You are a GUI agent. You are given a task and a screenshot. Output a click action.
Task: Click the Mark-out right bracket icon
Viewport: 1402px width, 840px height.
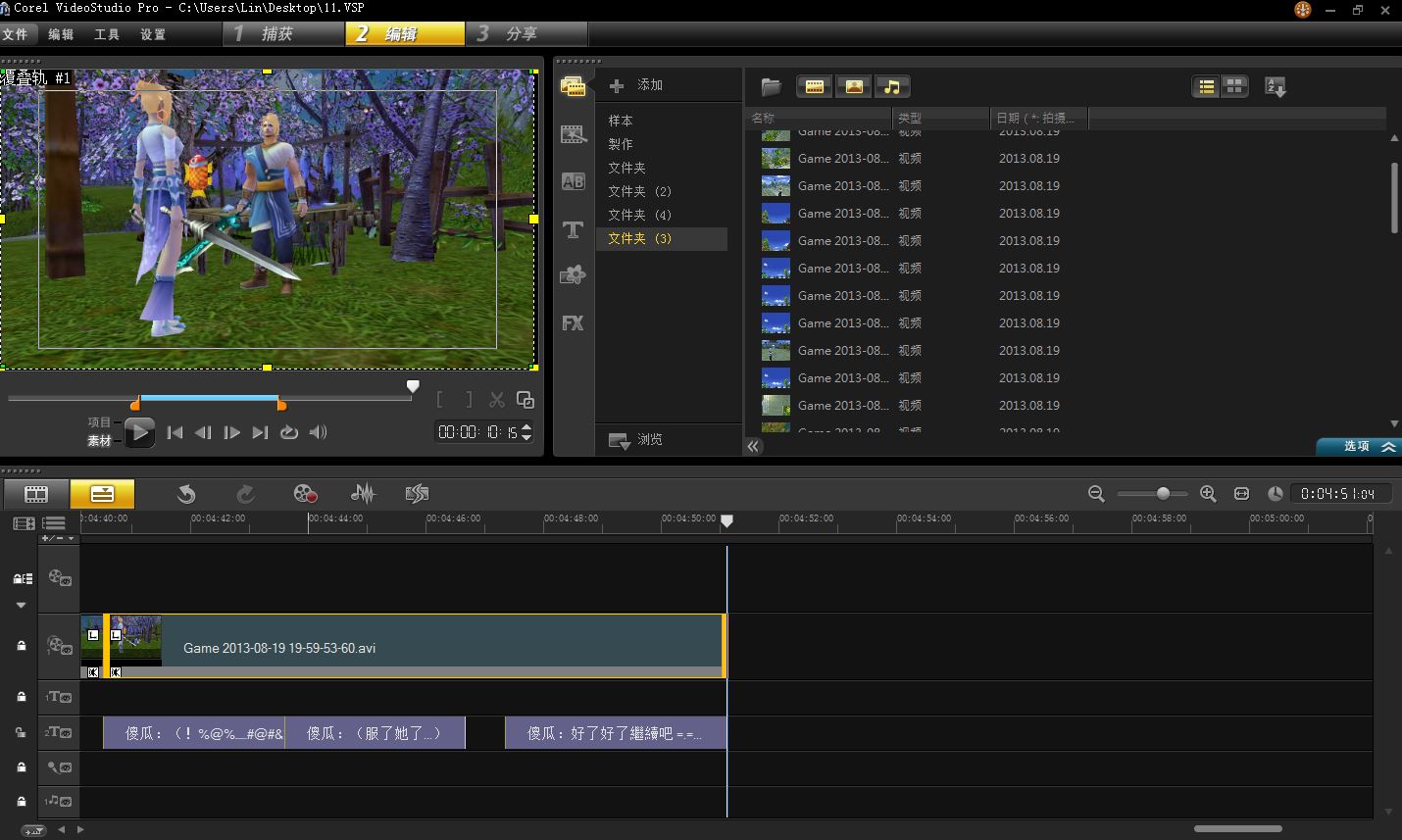click(469, 400)
